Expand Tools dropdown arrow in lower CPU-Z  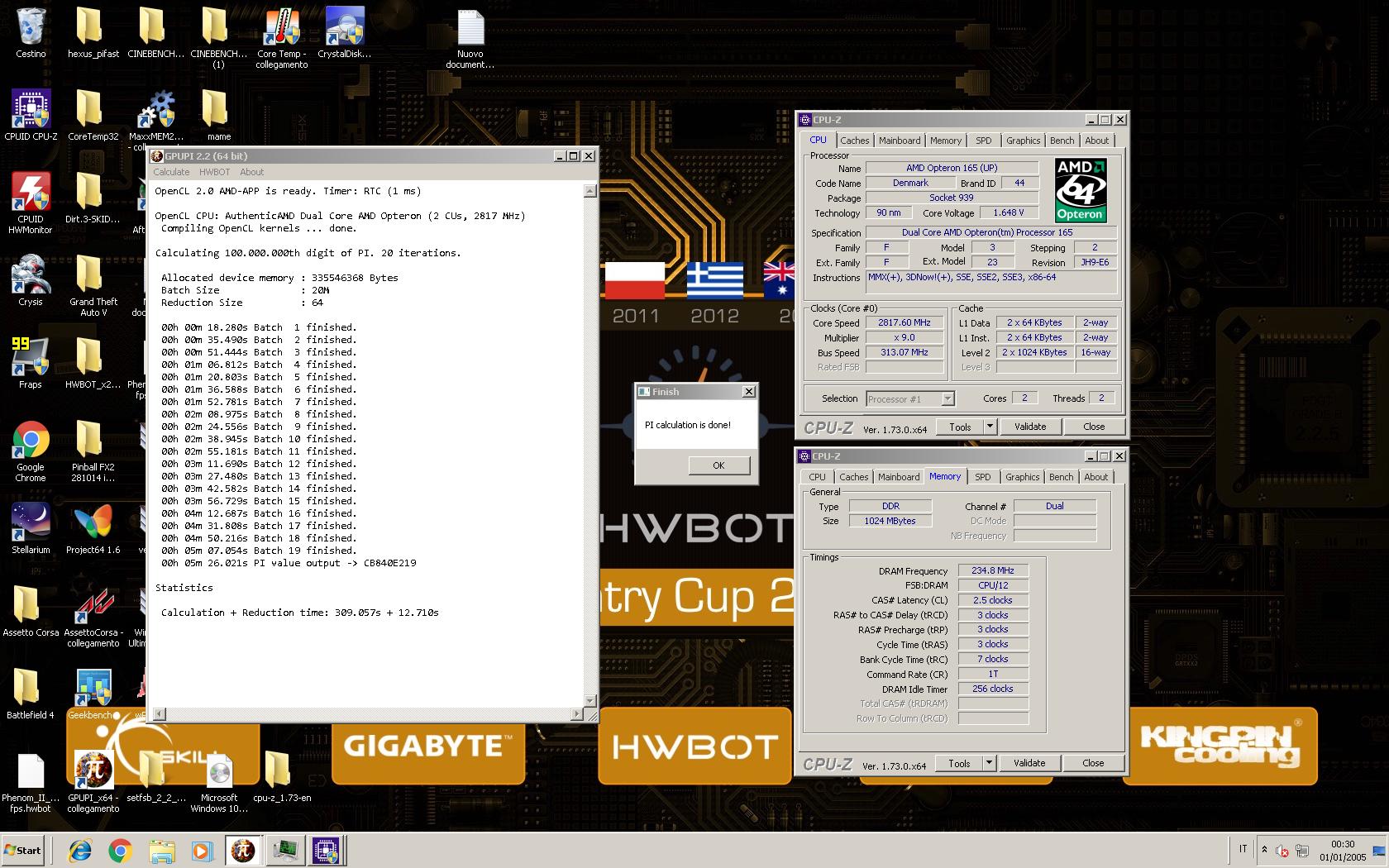pyautogui.click(x=989, y=763)
